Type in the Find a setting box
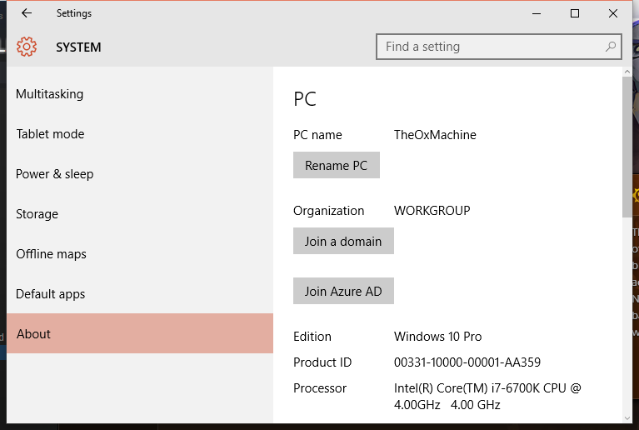Screen dimensions: 639x430 [490, 47]
